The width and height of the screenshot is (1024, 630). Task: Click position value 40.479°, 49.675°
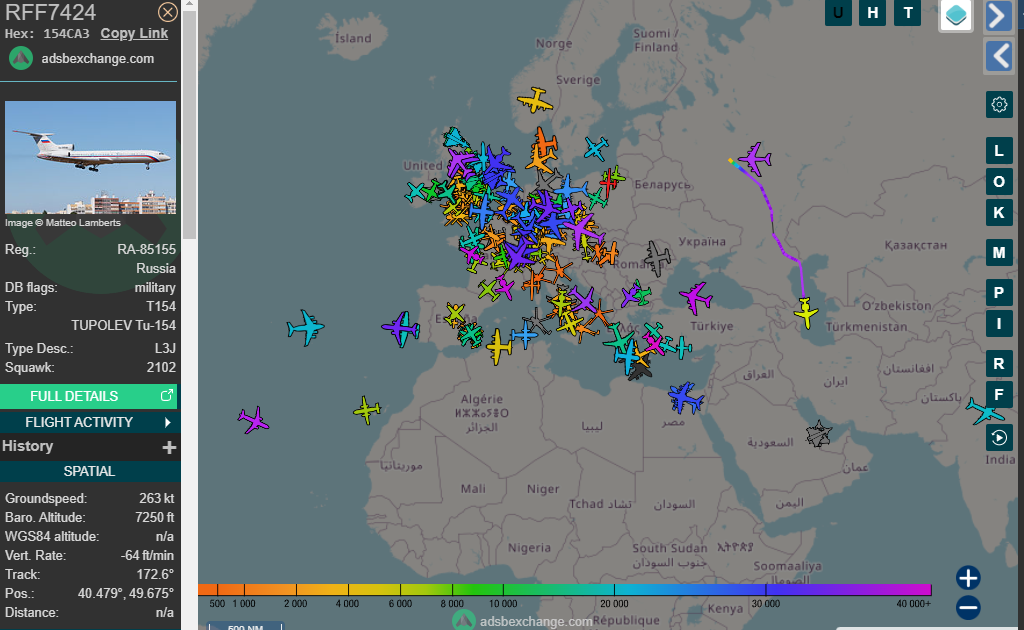tap(125, 593)
